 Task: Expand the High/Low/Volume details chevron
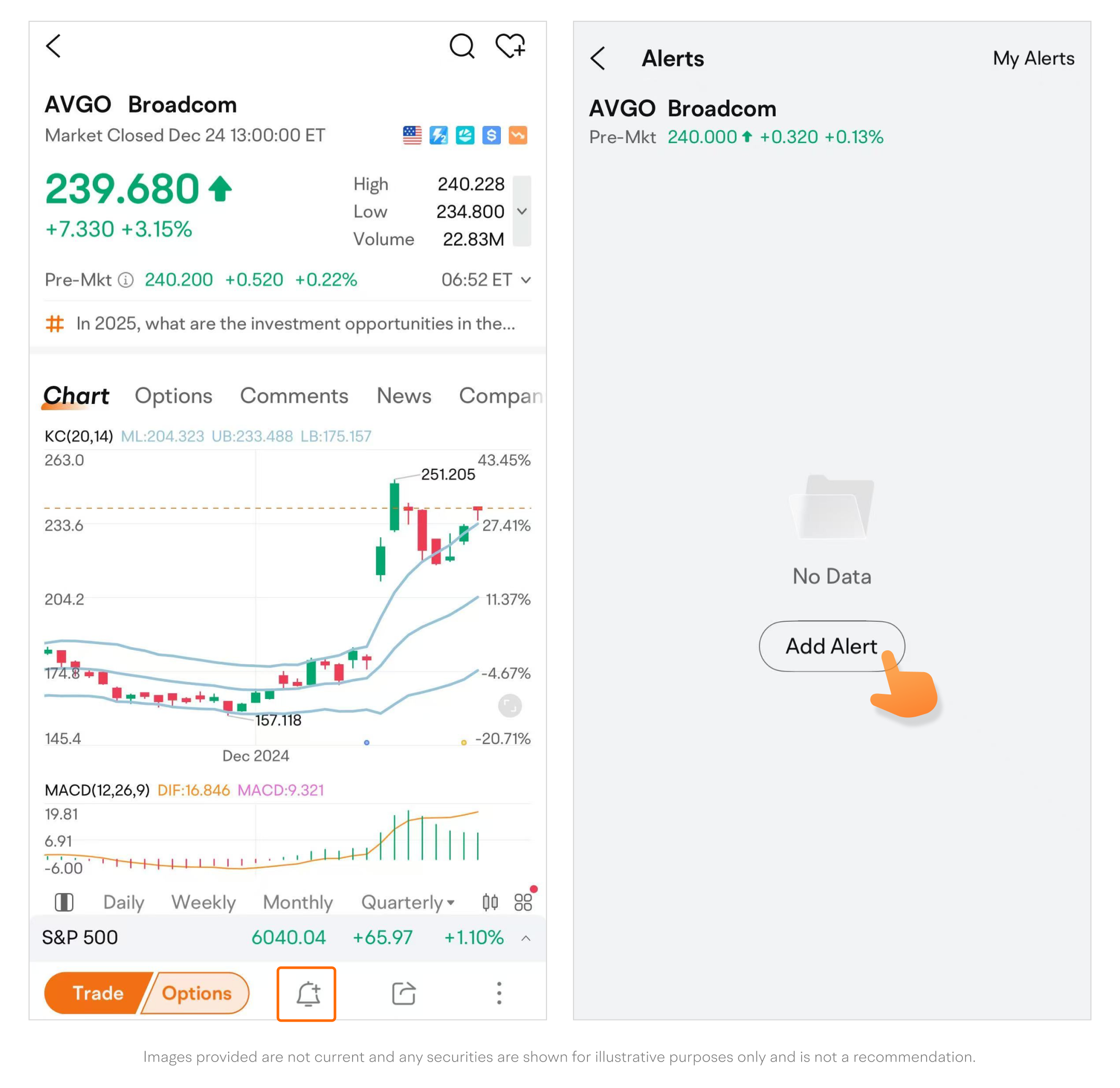pyautogui.click(x=522, y=212)
